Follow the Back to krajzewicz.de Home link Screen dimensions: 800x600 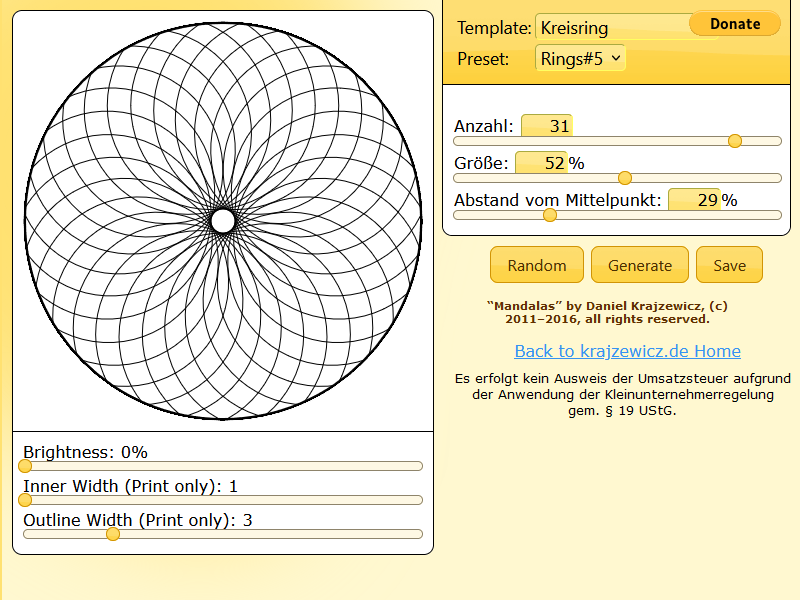[x=627, y=351]
